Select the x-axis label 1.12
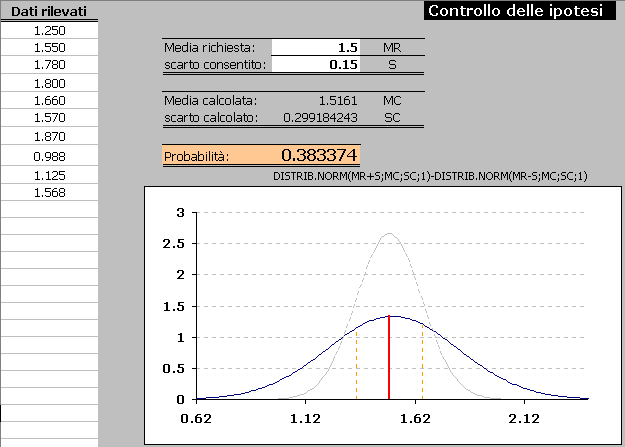The image size is (625, 447). tap(305, 418)
